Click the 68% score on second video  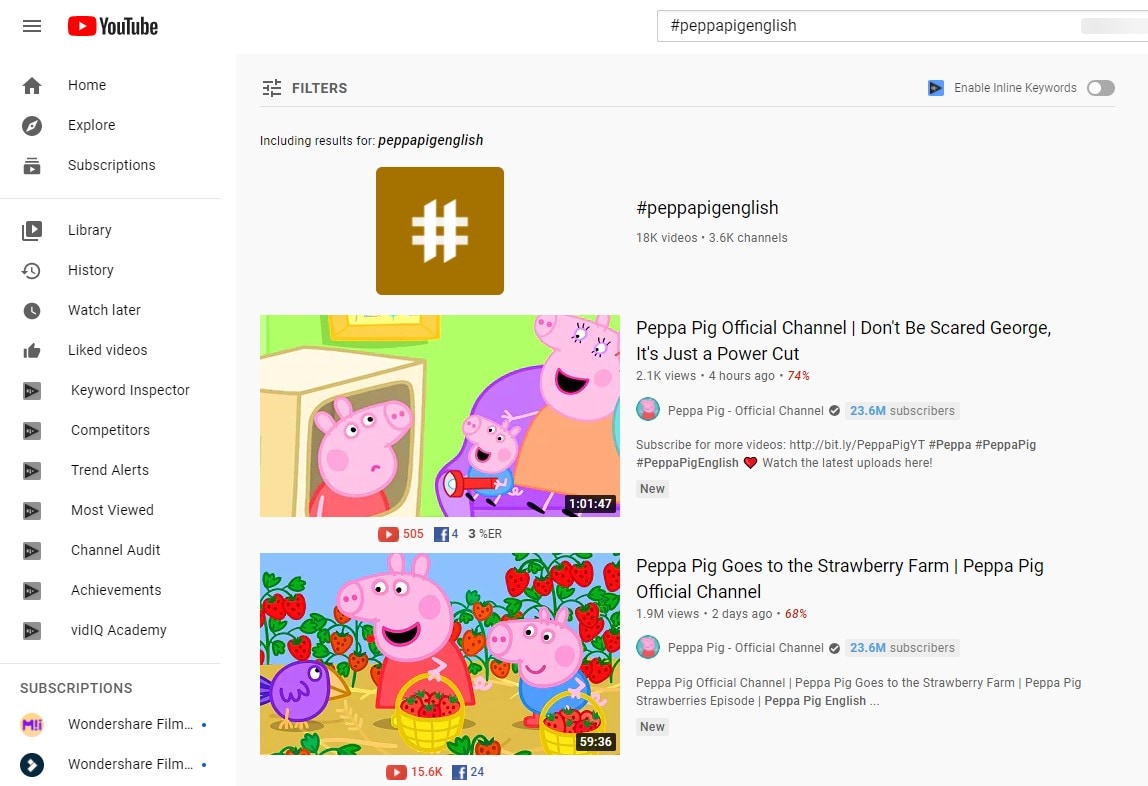[x=796, y=614]
